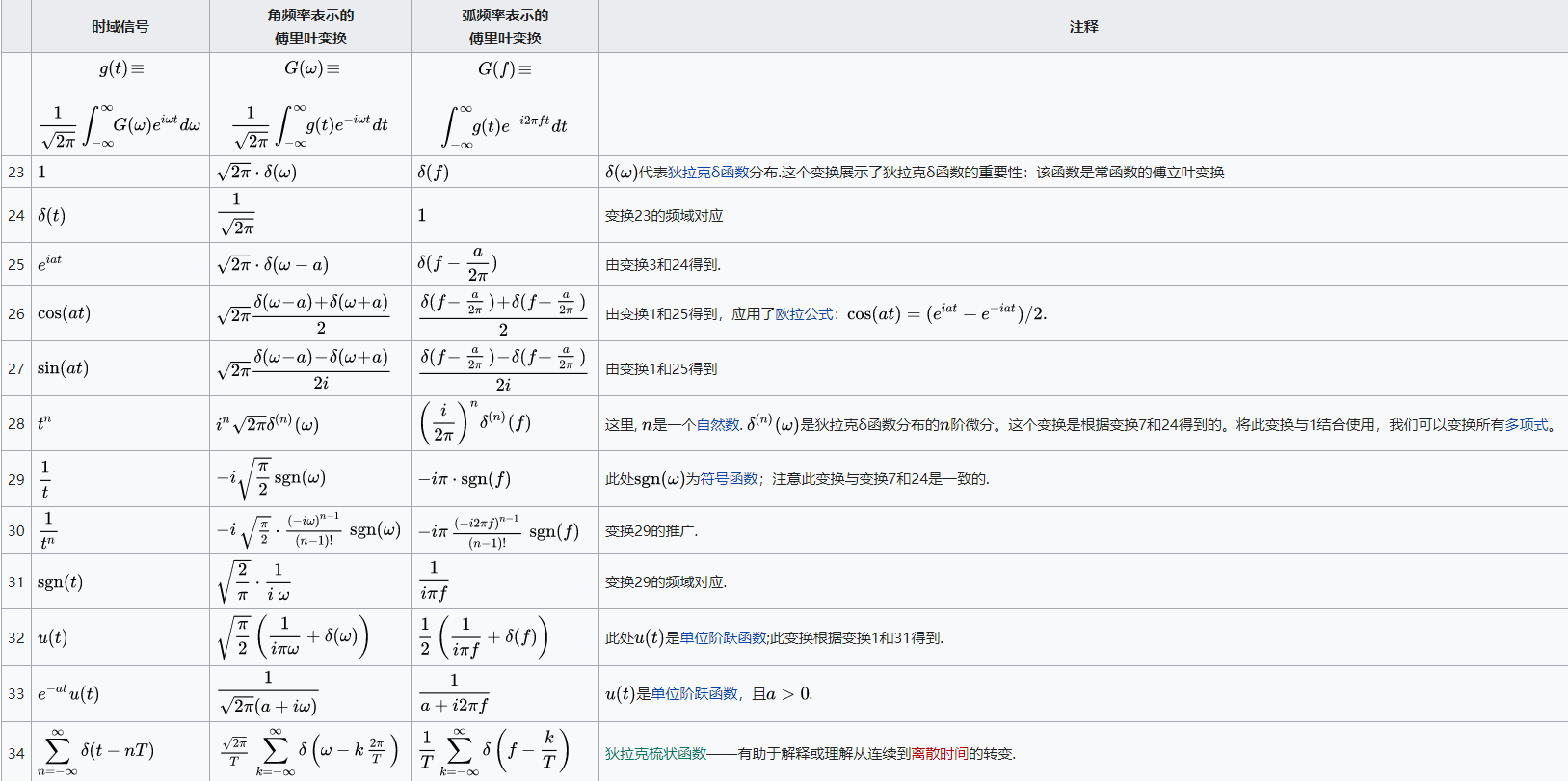Screen dimensions: 1568x781
Task: Click the note 变换23的频域对应
Action: [x=664, y=215]
